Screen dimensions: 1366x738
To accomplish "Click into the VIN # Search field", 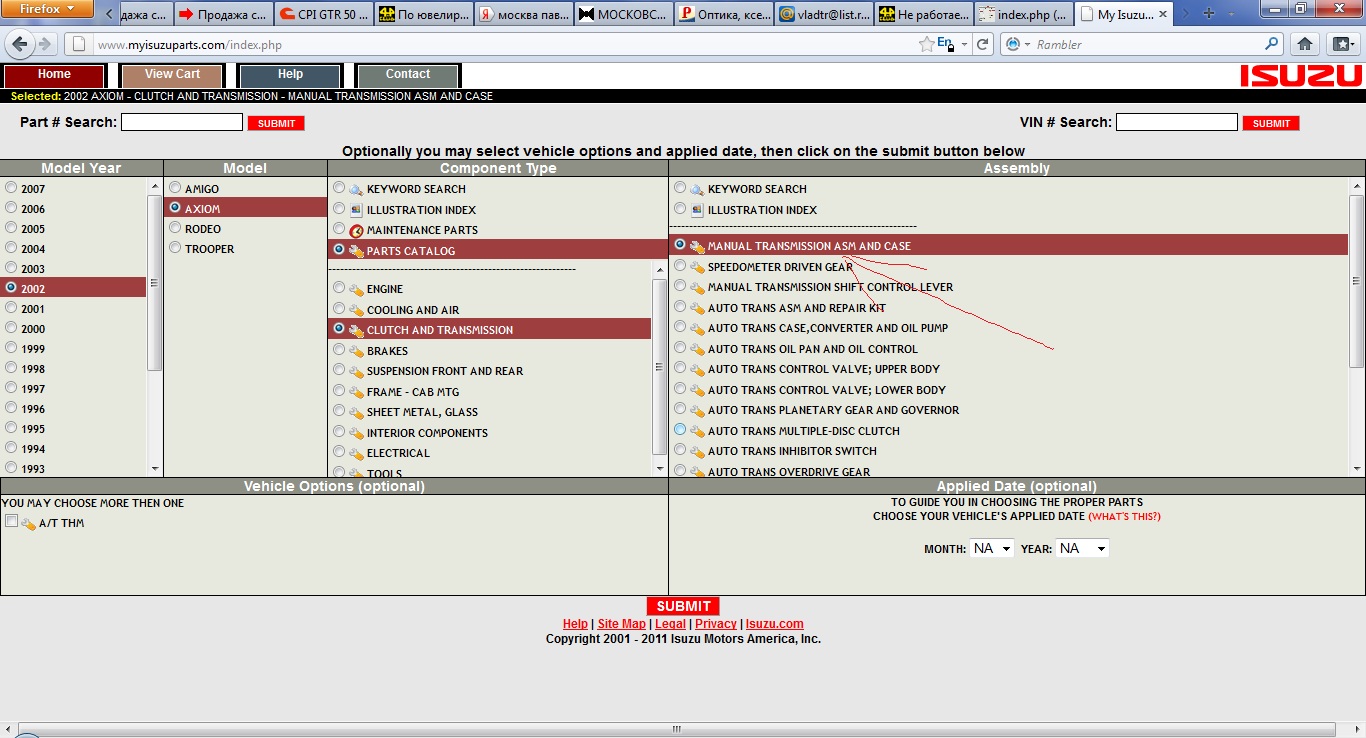I will click(1177, 122).
